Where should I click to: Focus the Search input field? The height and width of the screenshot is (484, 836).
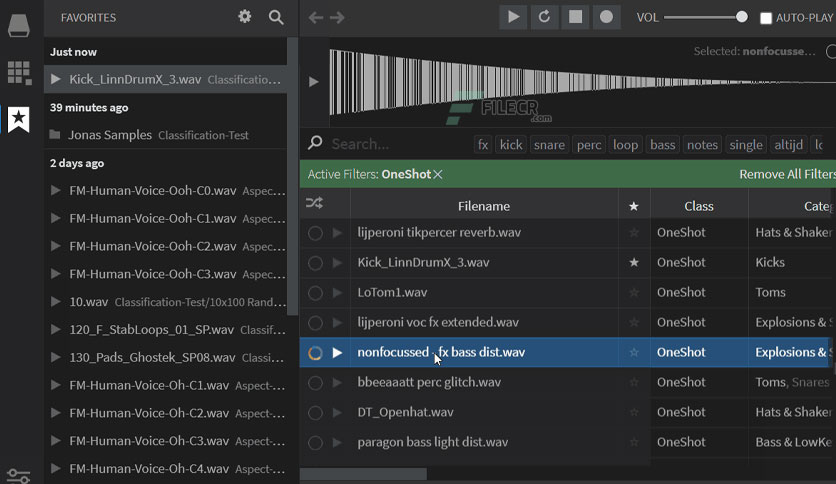coord(400,144)
